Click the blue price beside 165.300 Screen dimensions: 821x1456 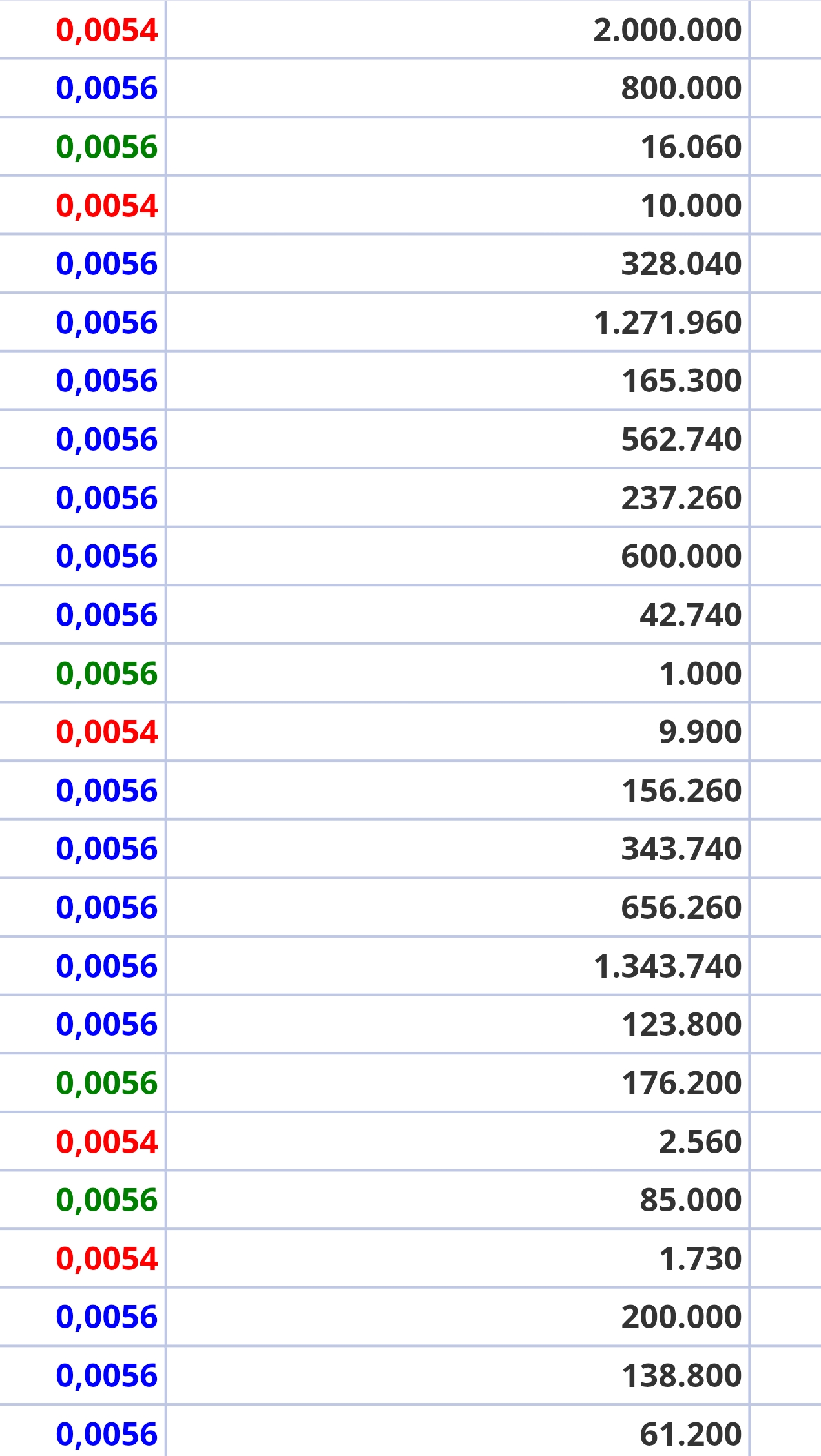(107, 381)
